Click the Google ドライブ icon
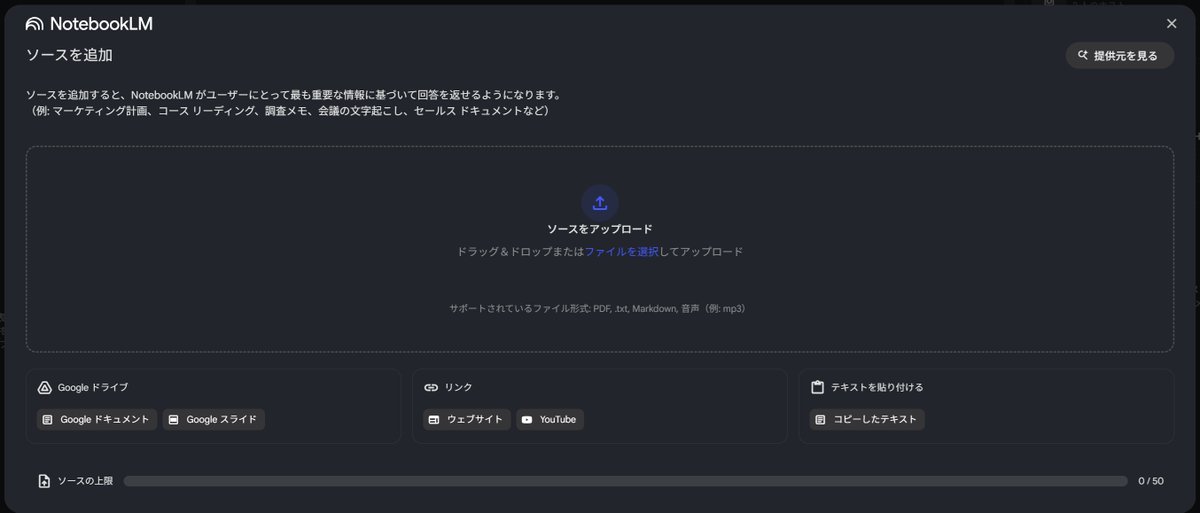This screenshot has width=1200, height=513. (x=44, y=387)
